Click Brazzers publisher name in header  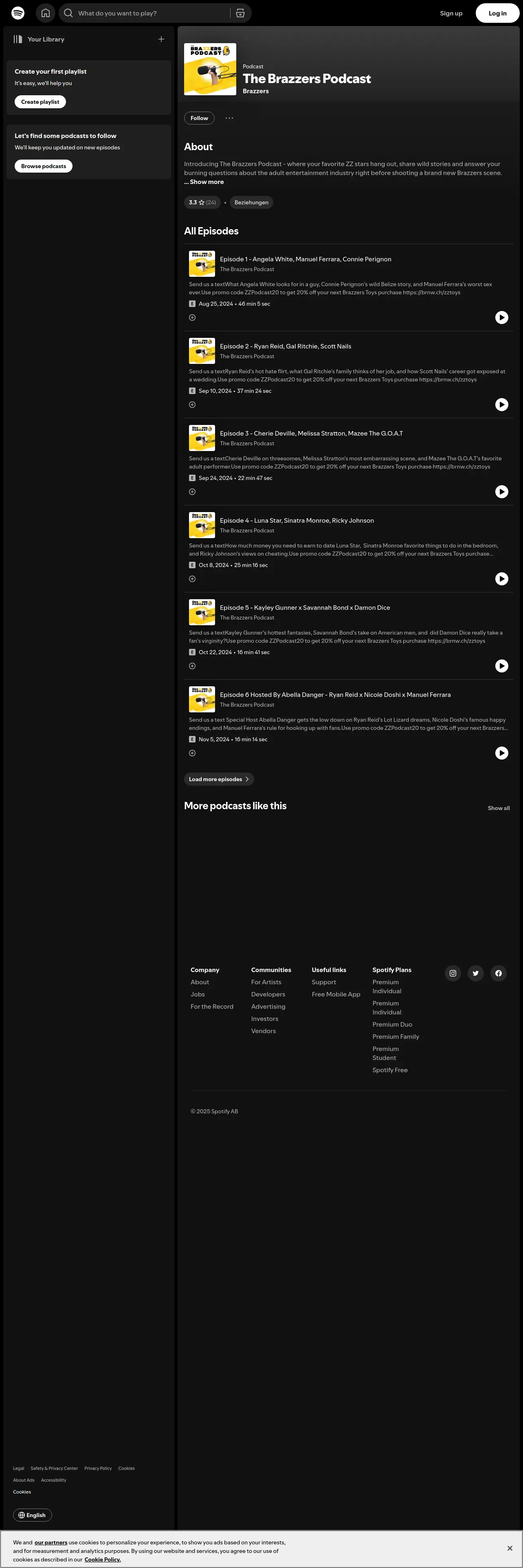coord(256,91)
